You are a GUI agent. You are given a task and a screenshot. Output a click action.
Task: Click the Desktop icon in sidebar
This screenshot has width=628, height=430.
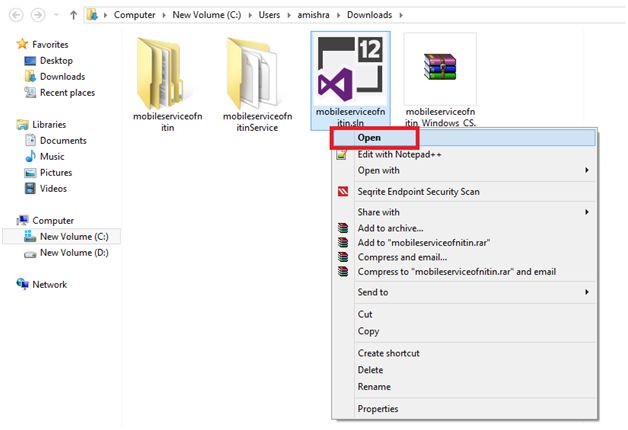pos(30,61)
